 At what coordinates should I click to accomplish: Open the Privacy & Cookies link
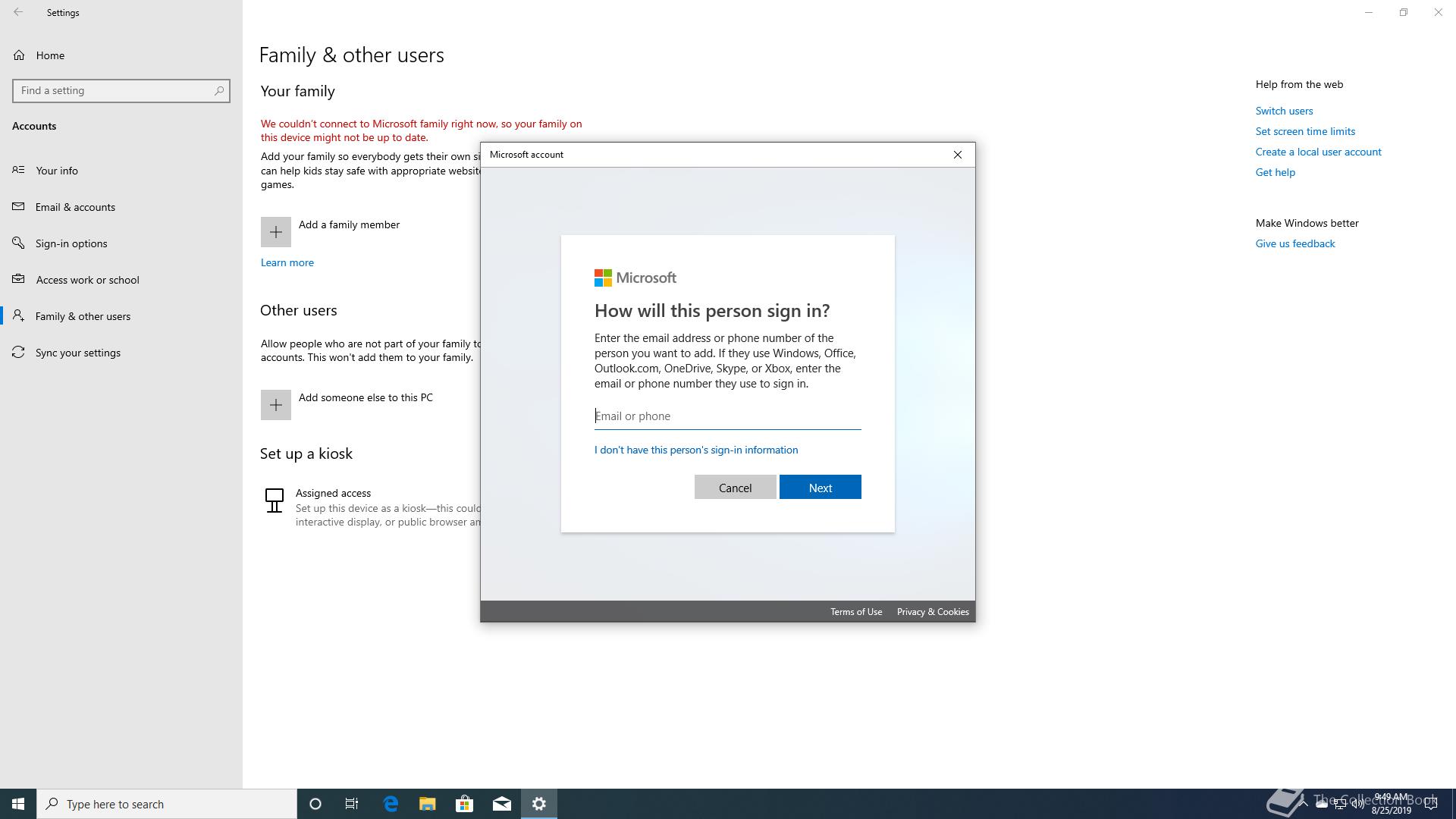932,612
